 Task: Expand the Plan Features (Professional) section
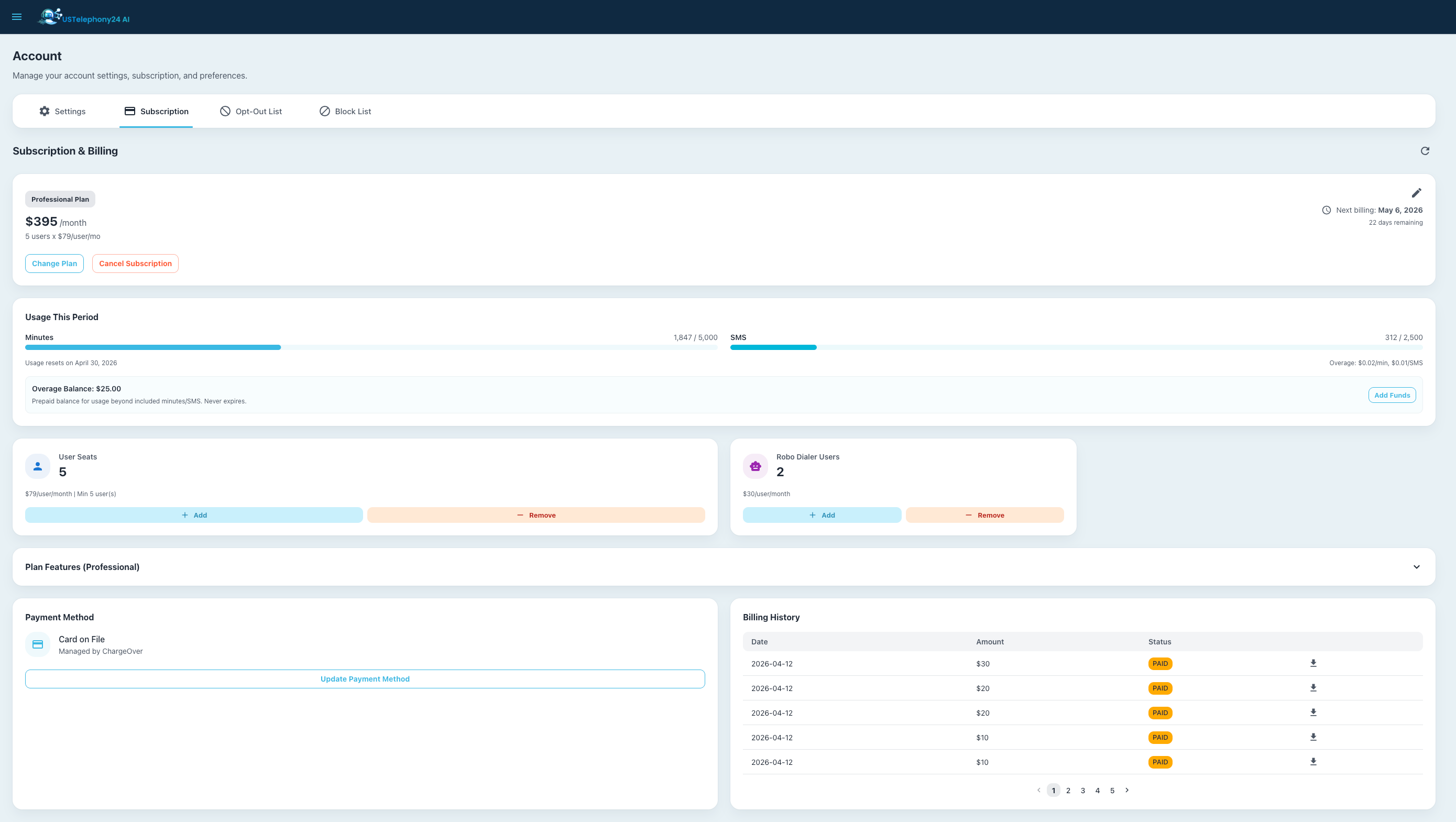[x=1416, y=567]
